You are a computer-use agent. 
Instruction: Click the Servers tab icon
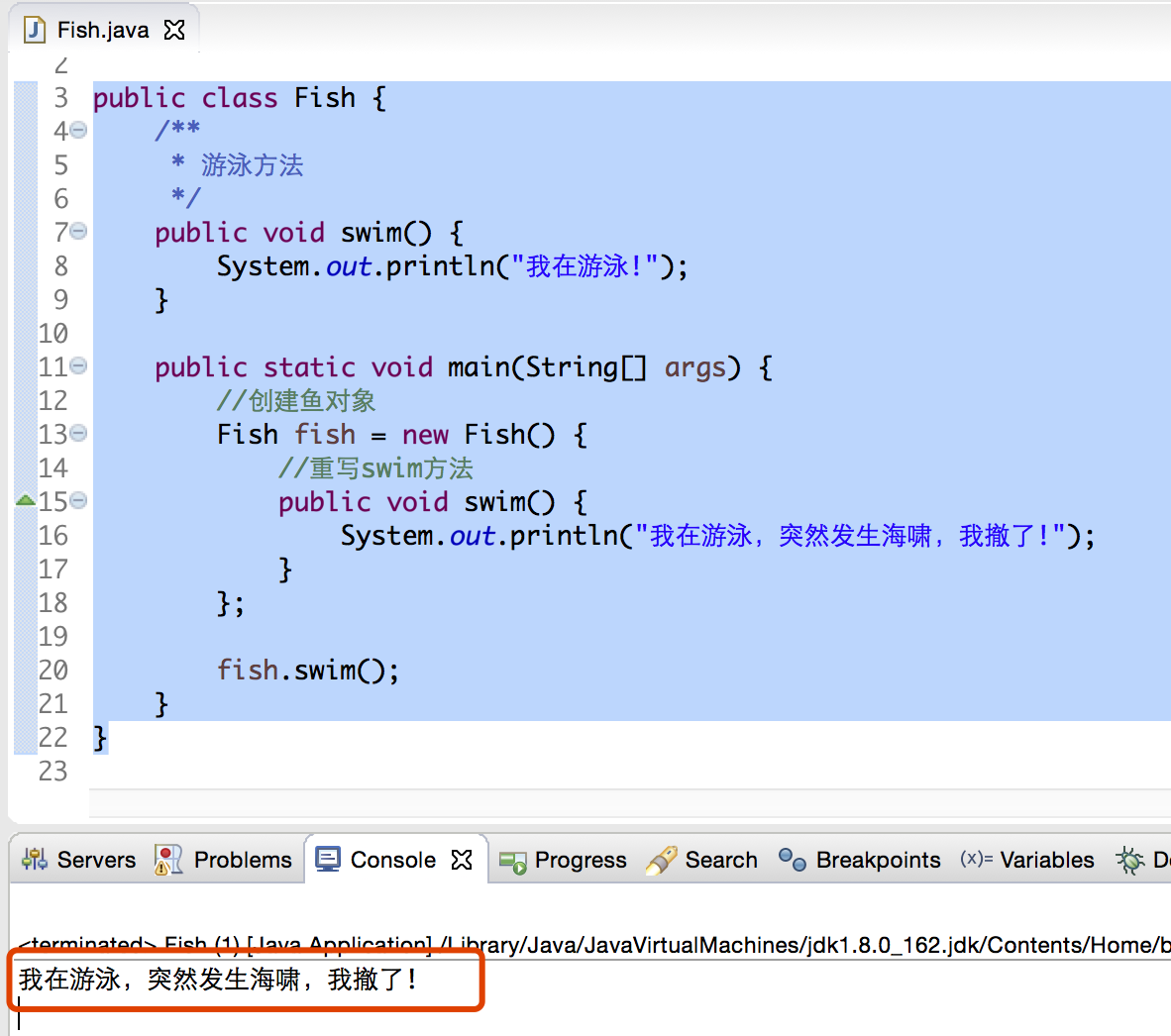(35, 860)
